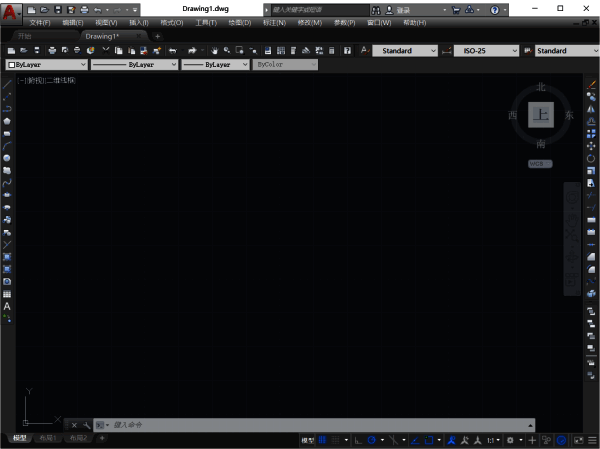
Task: Click the 上 face on the ViewCube
Action: coord(541,115)
